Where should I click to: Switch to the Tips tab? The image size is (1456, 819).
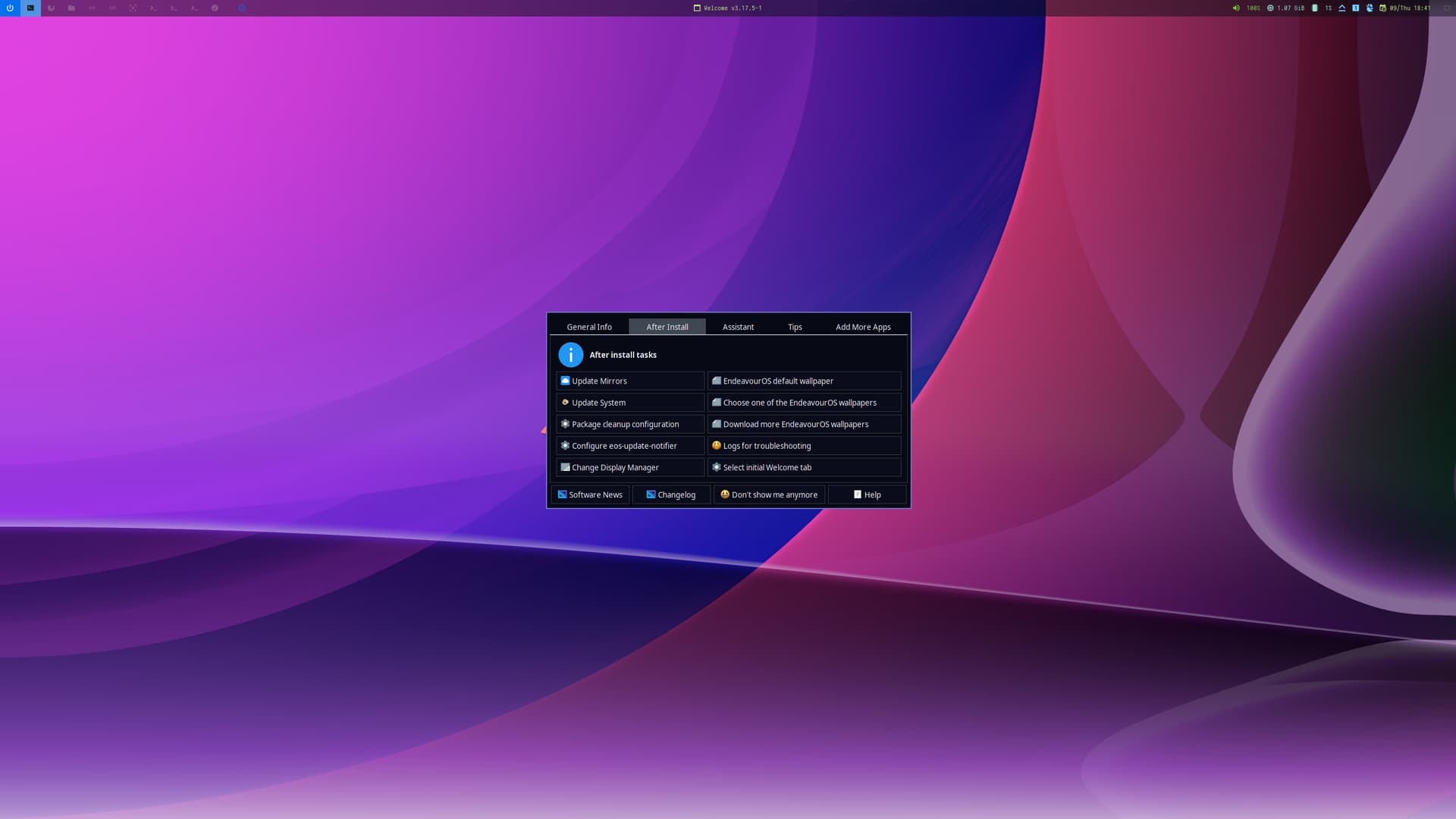(x=794, y=326)
